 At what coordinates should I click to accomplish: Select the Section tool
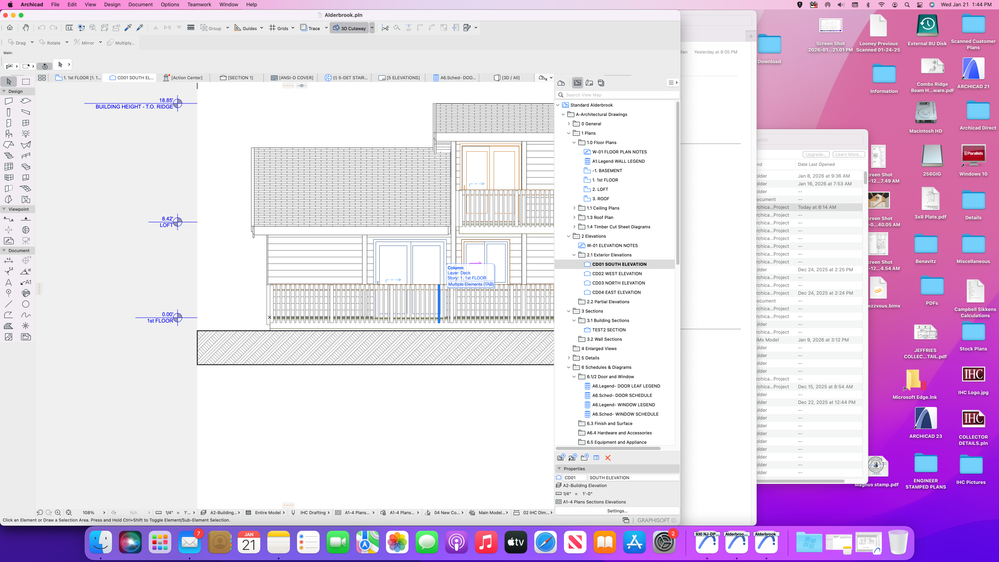tap(9, 219)
